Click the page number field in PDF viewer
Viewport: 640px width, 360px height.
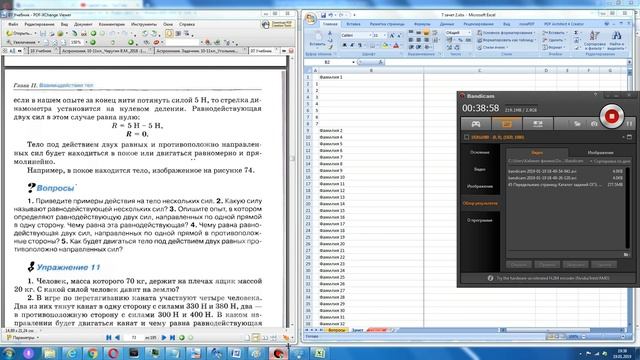pos(134,338)
